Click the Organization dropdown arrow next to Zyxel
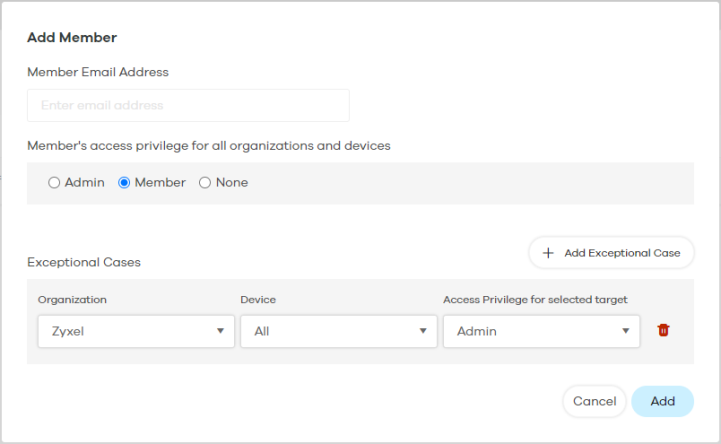The width and height of the screenshot is (721, 444). (220, 331)
